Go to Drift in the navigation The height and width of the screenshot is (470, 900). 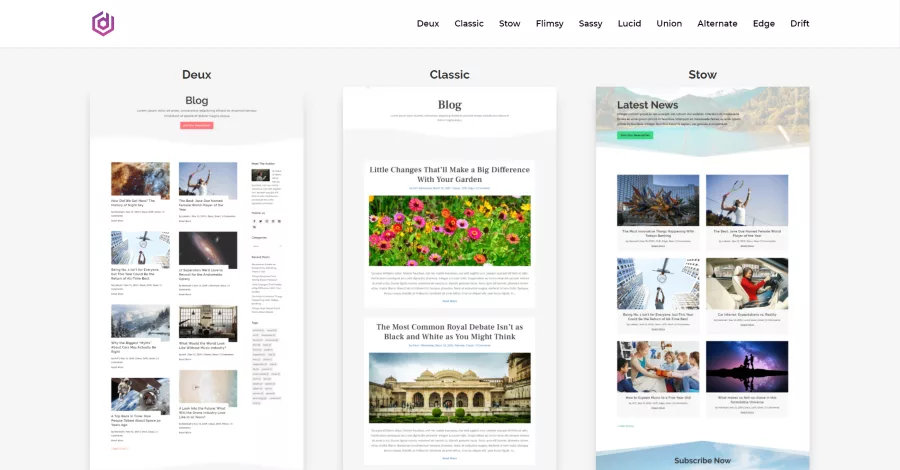800,24
